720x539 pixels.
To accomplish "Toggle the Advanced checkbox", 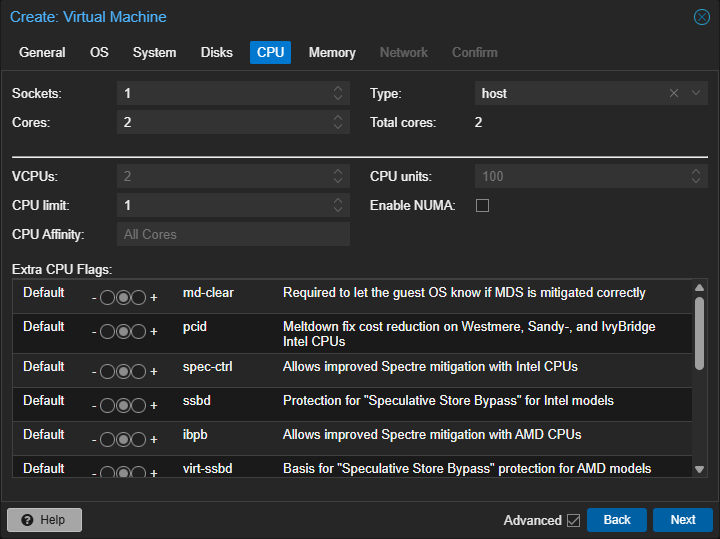I will pyautogui.click(x=574, y=520).
